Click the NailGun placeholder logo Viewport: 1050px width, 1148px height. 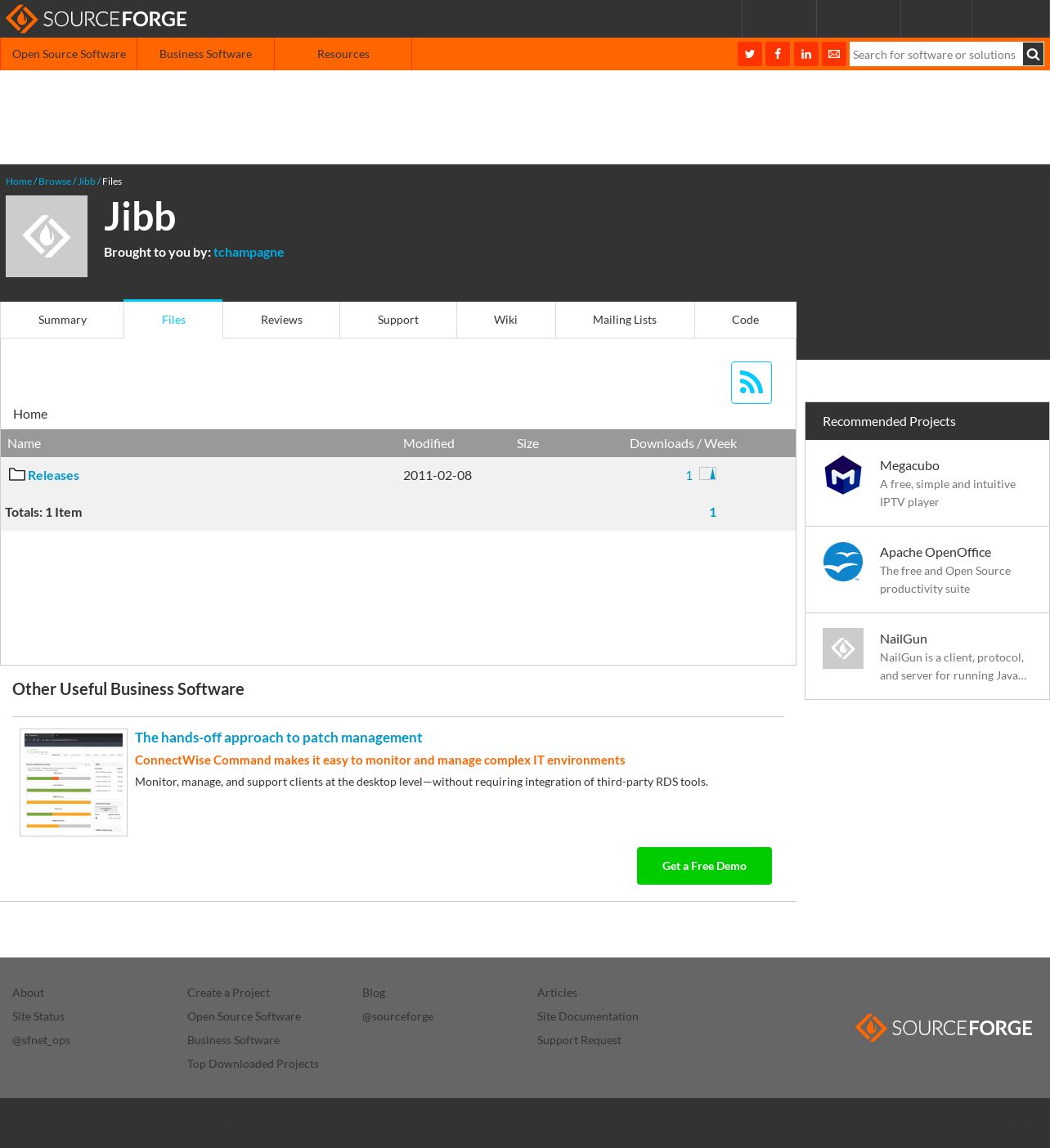(x=843, y=648)
